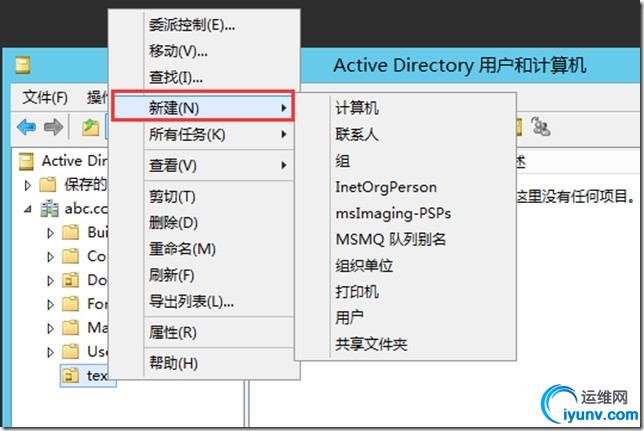This screenshot has width=644, height=431.
Task: Collapse the abc domain tree node
Action: 28,210
